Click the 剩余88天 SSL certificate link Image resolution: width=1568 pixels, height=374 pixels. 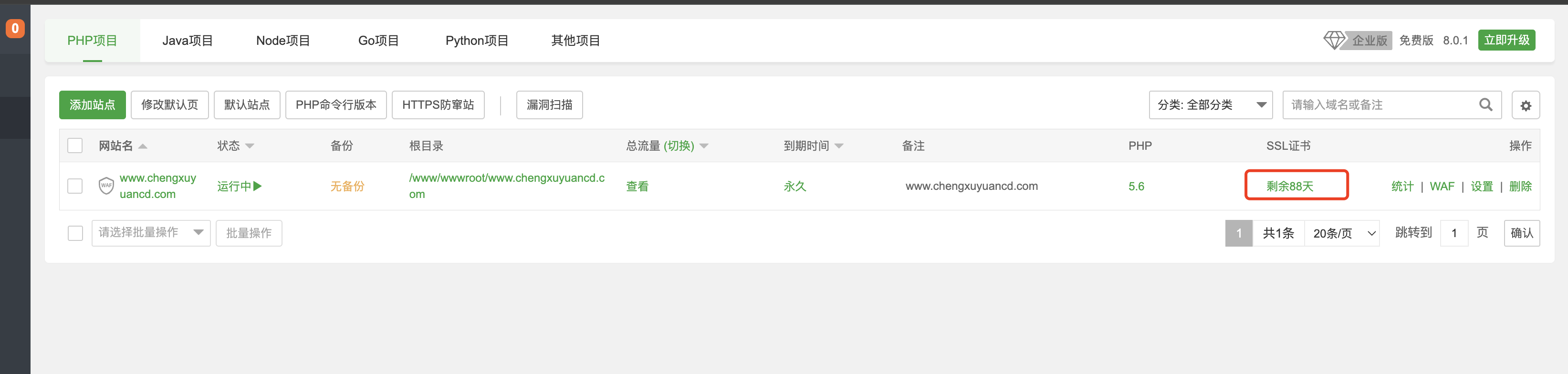(x=1289, y=186)
